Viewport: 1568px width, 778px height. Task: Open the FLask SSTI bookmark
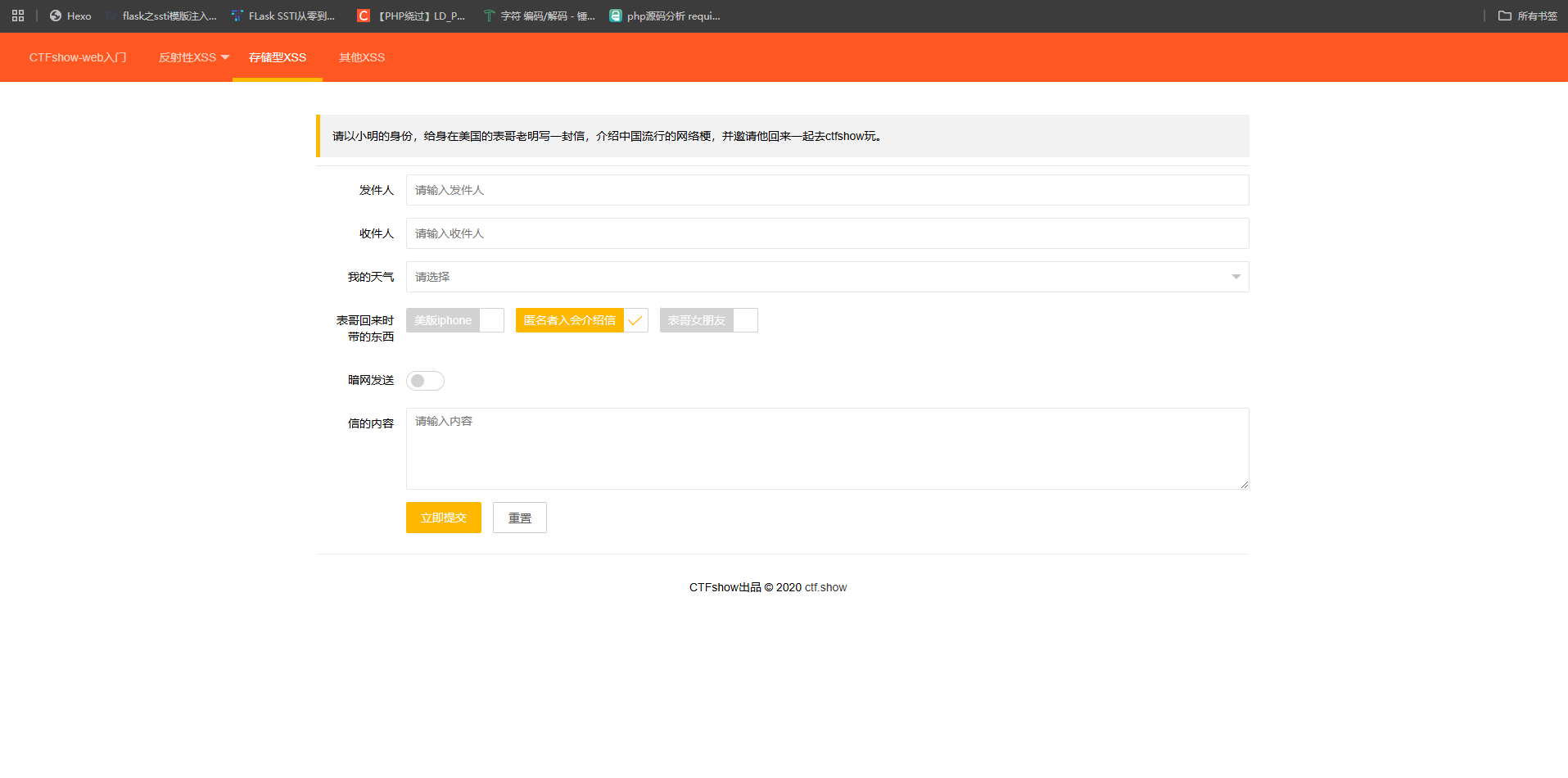pos(283,16)
